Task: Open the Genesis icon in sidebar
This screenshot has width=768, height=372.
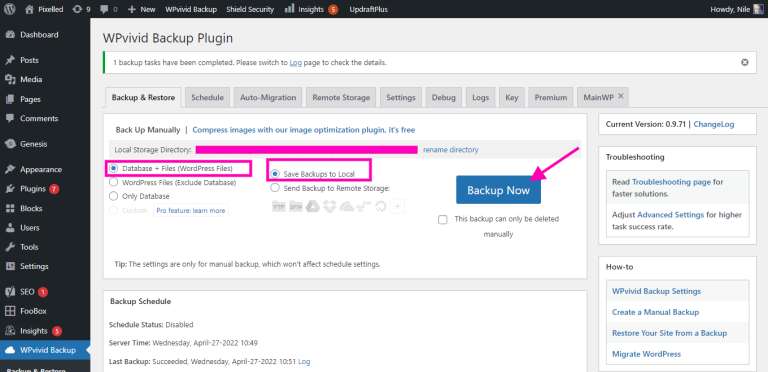Action: [10, 144]
